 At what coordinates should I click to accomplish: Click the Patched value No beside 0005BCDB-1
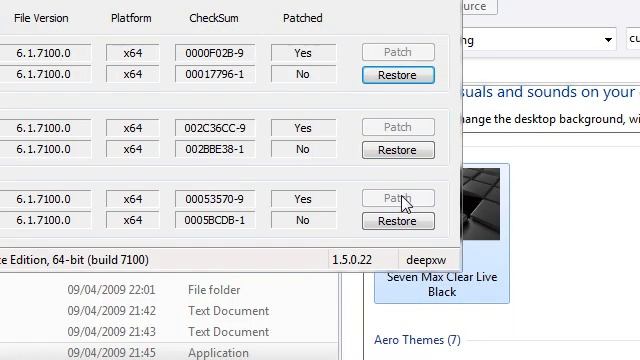pyautogui.click(x=303, y=220)
